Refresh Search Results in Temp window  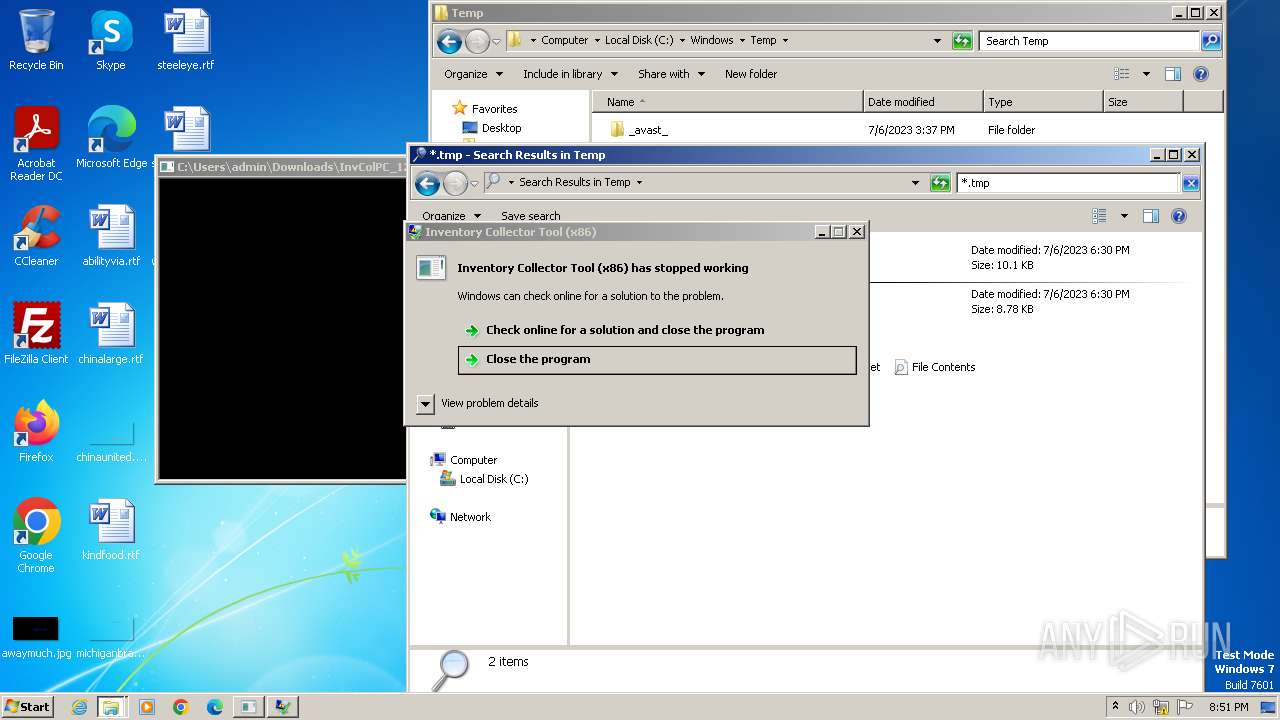[940, 183]
